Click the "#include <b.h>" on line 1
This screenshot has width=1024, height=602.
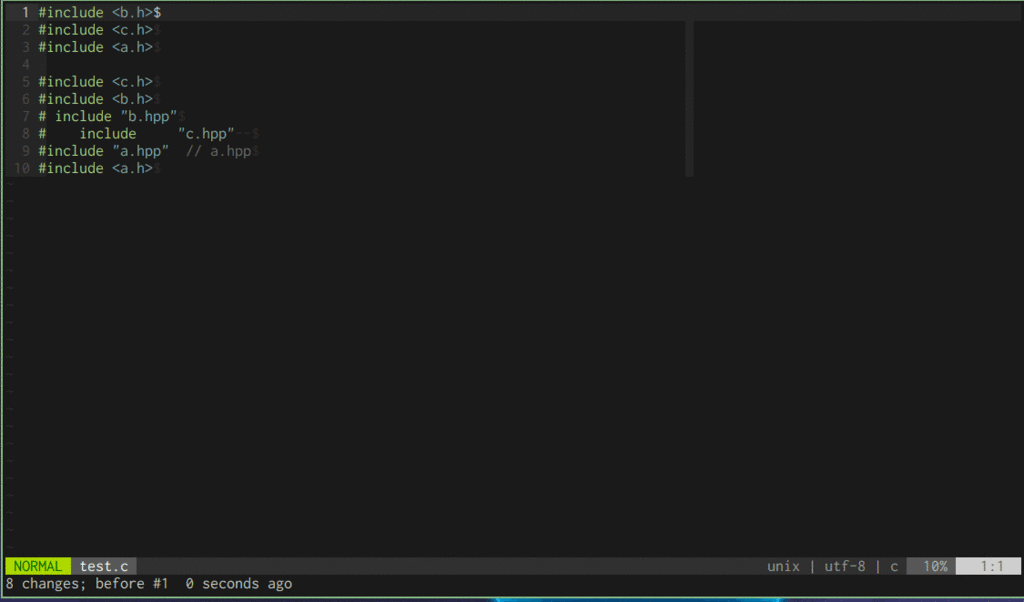[x=95, y=12]
